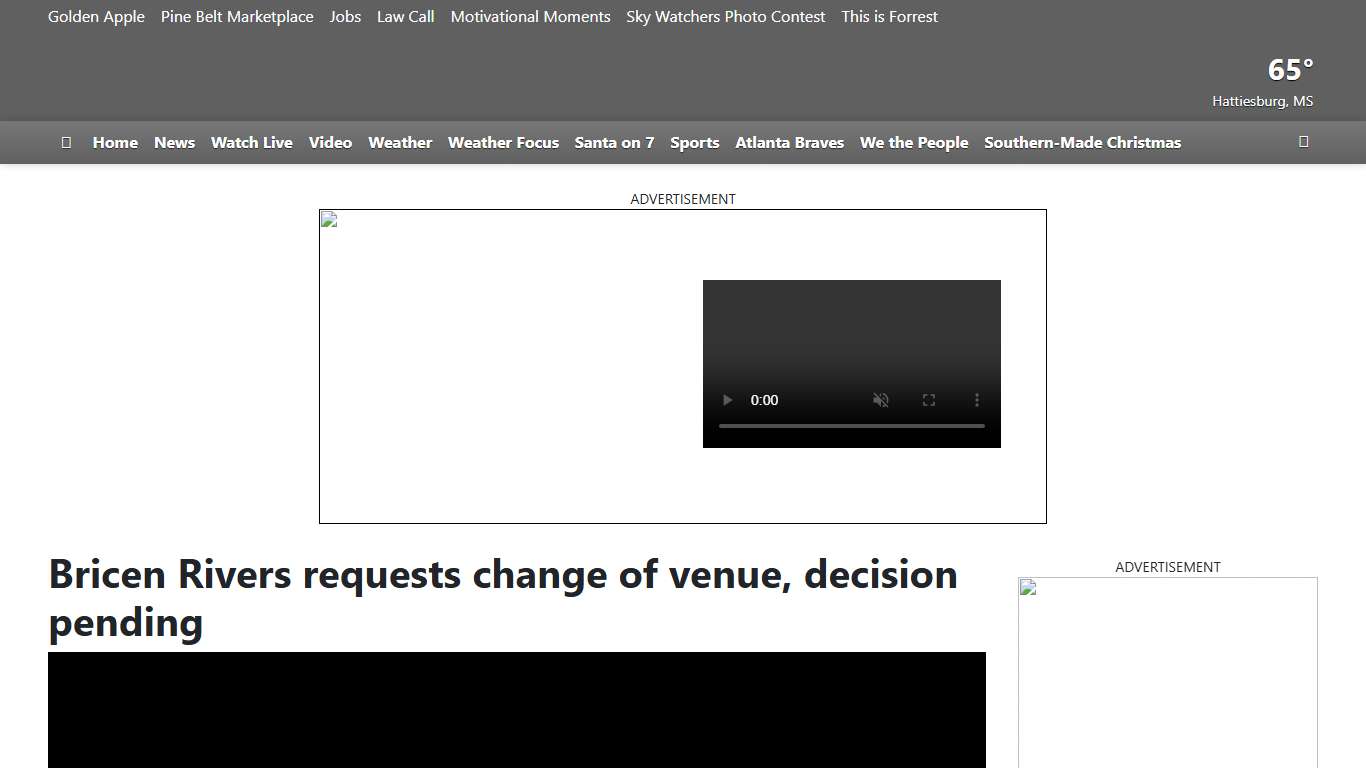Open the hamburger menu on the navbar

pos(66,142)
